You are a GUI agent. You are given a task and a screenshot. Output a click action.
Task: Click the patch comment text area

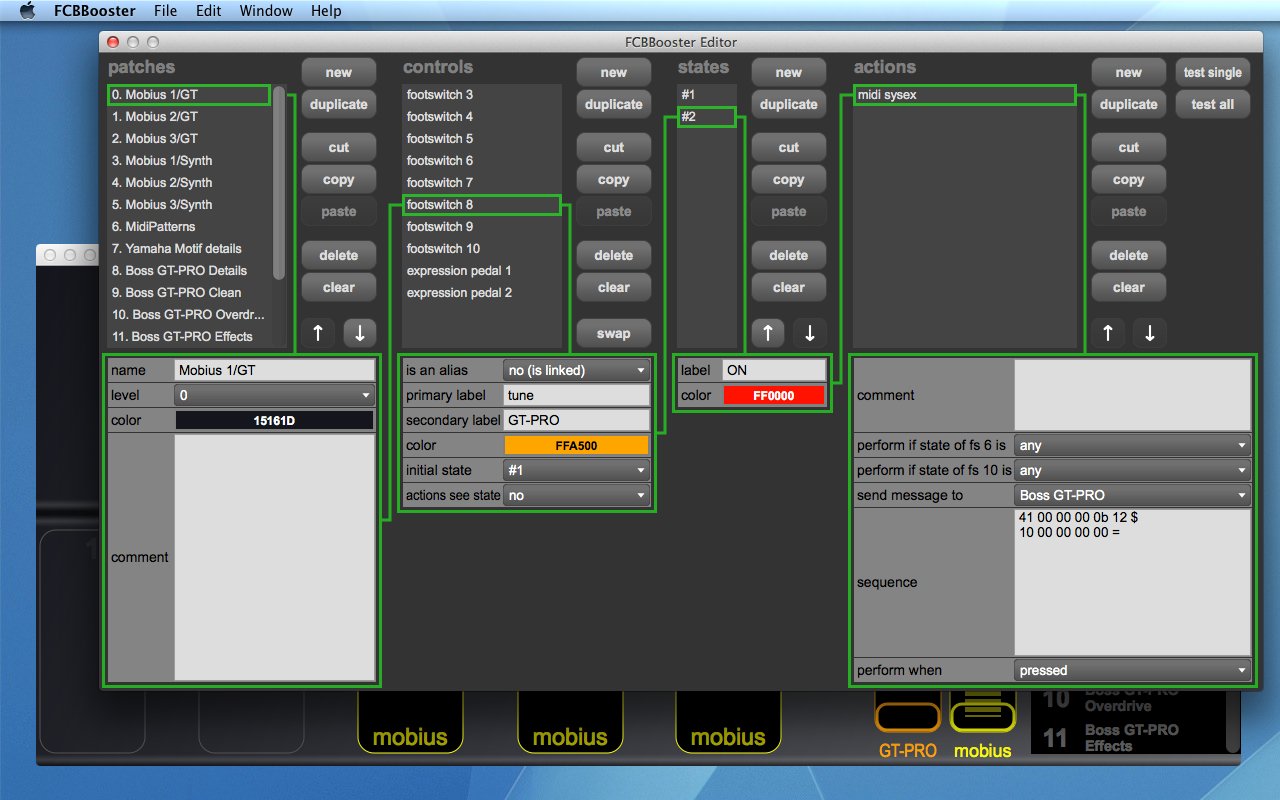[274, 557]
